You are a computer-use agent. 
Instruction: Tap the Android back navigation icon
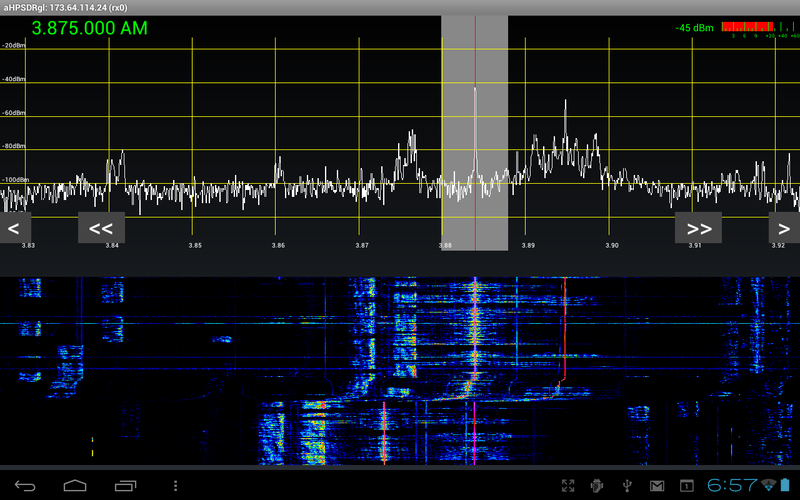click(x=24, y=486)
